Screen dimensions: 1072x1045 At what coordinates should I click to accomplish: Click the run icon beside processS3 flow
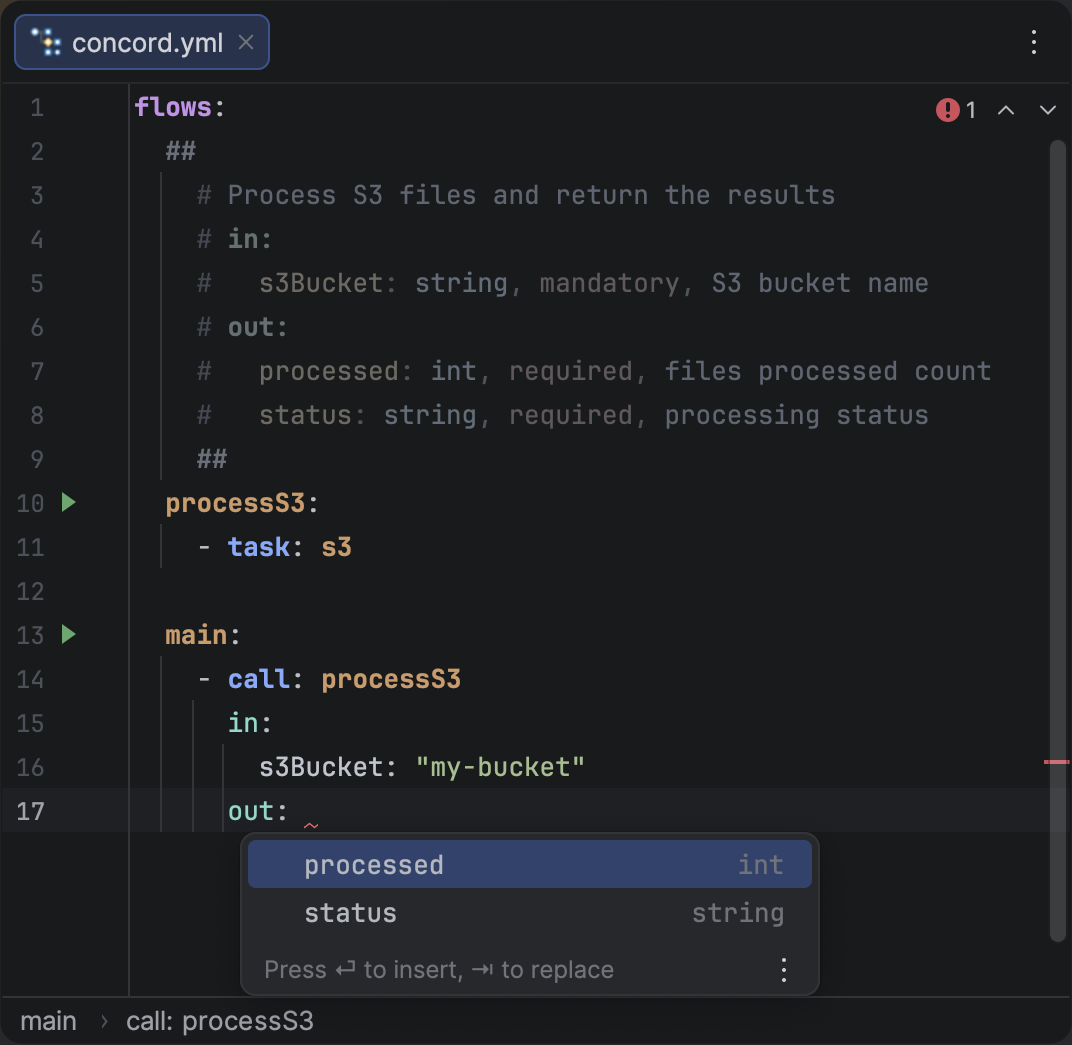tap(68, 502)
